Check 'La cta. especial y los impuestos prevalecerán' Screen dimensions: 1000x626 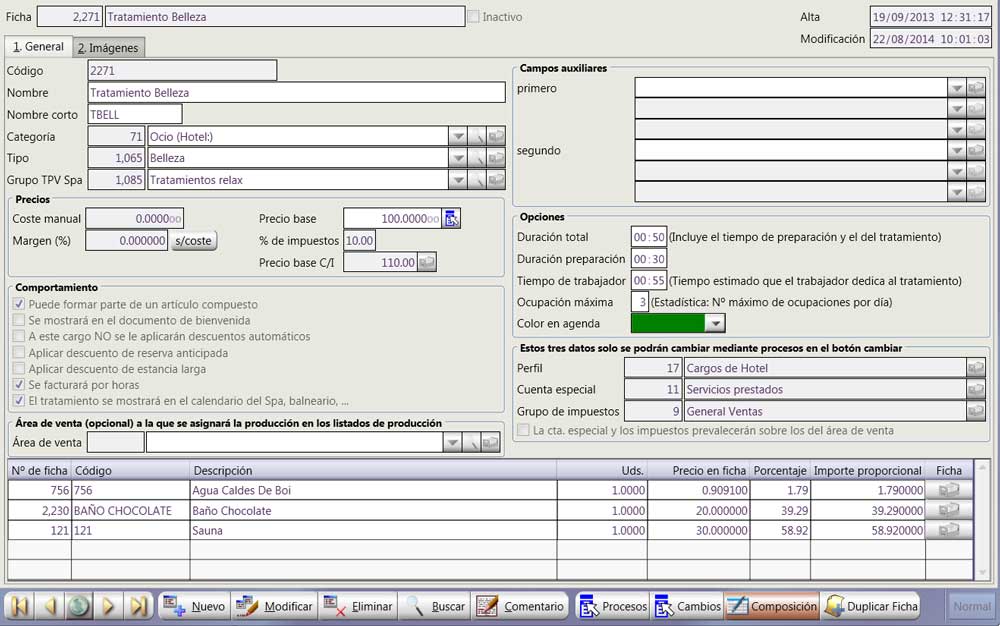click(524, 430)
